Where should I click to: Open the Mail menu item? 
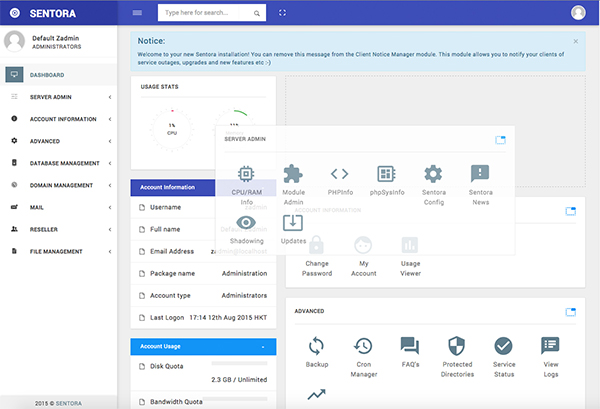(59, 207)
